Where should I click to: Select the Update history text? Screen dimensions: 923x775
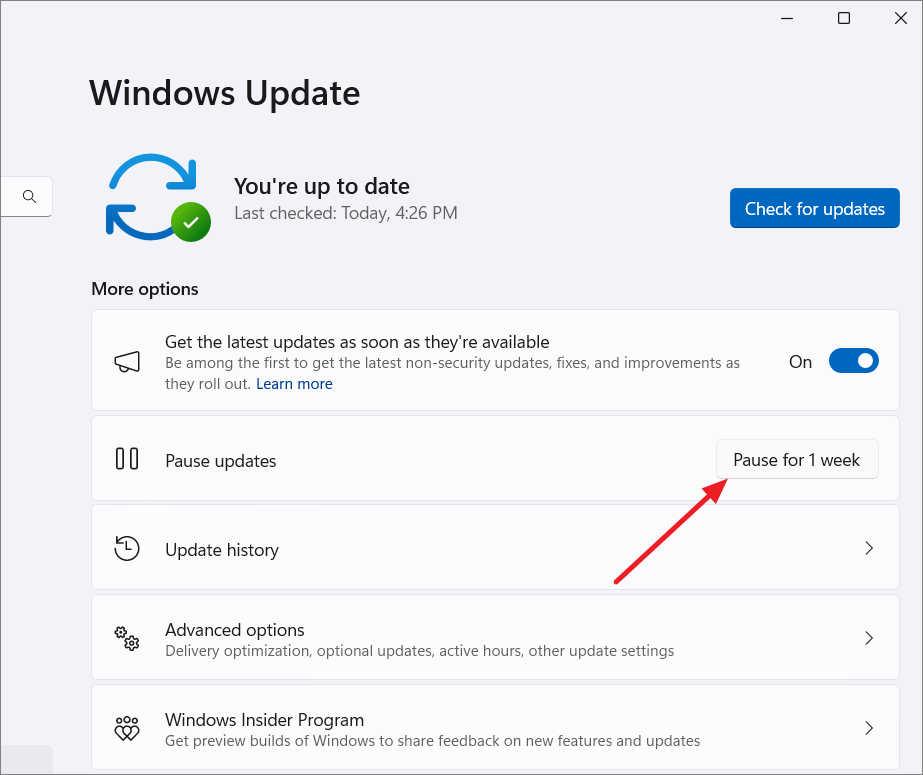(x=222, y=550)
